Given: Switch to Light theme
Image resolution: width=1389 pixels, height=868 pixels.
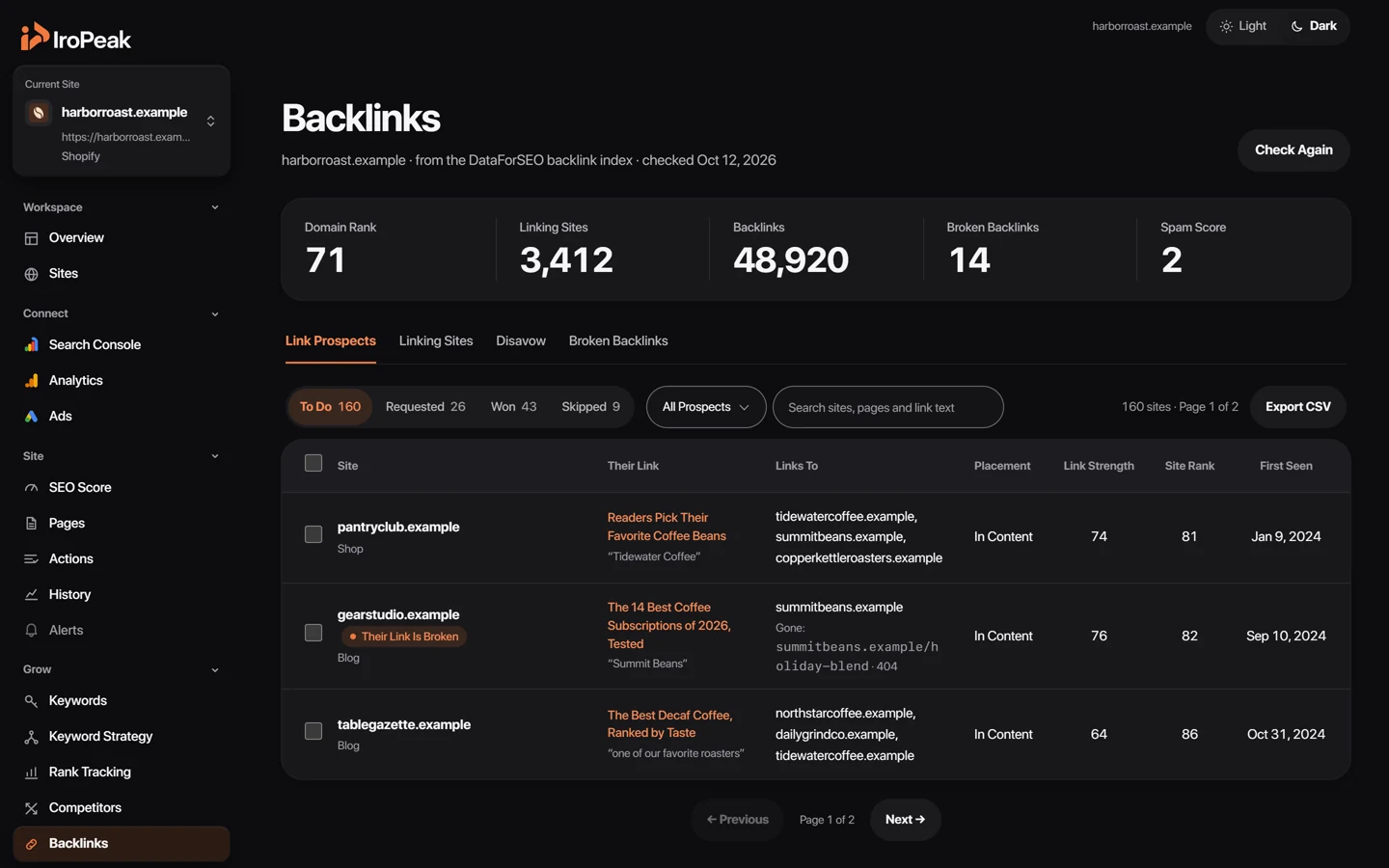Looking at the screenshot, I should 1243,26.
